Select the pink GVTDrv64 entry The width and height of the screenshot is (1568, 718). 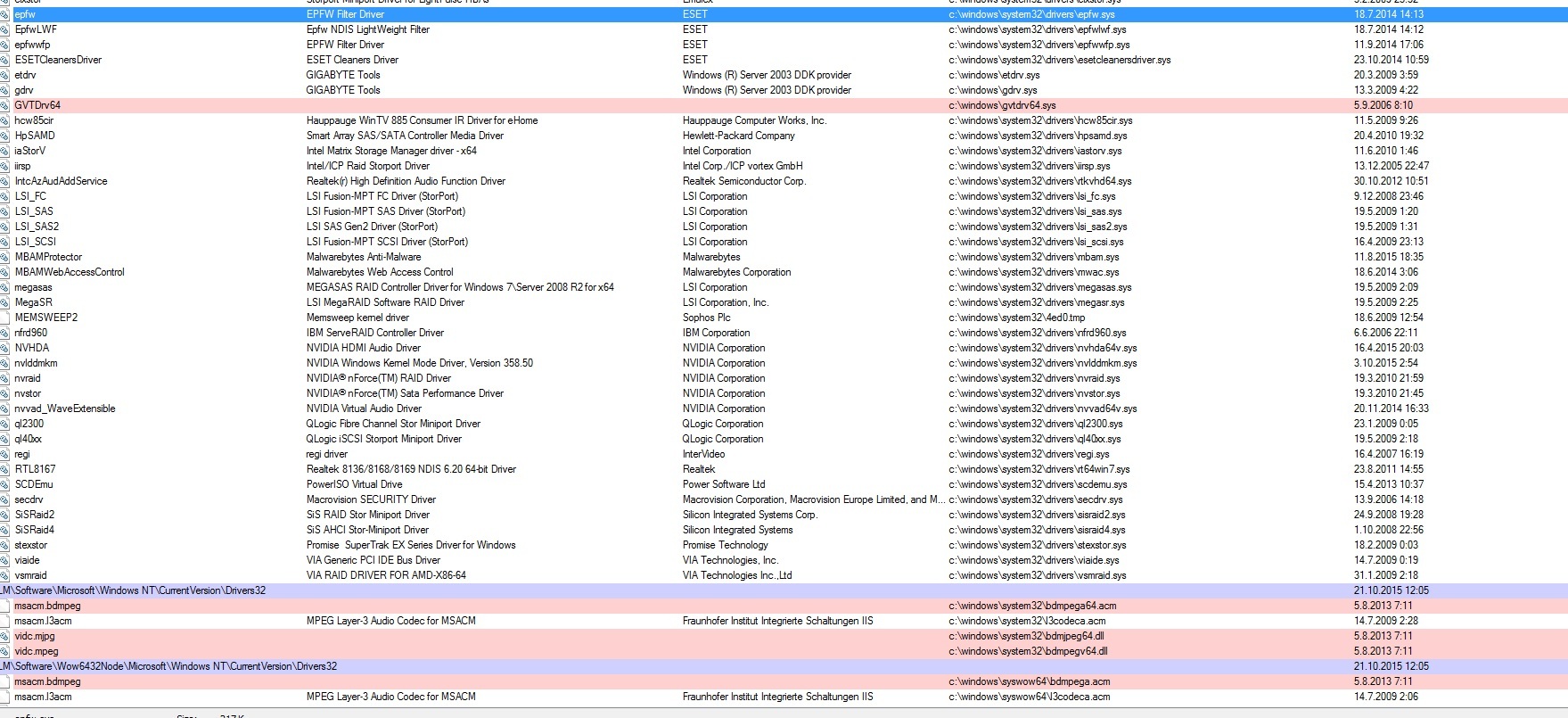click(784, 105)
